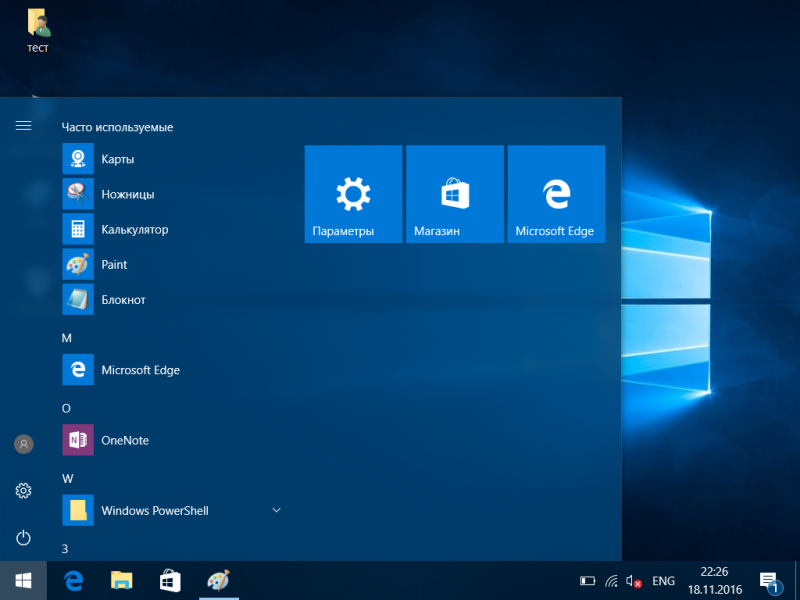Open Блокнот notepad icon
Image resolution: width=800 pixels, height=600 pixels.
(78, 299)
